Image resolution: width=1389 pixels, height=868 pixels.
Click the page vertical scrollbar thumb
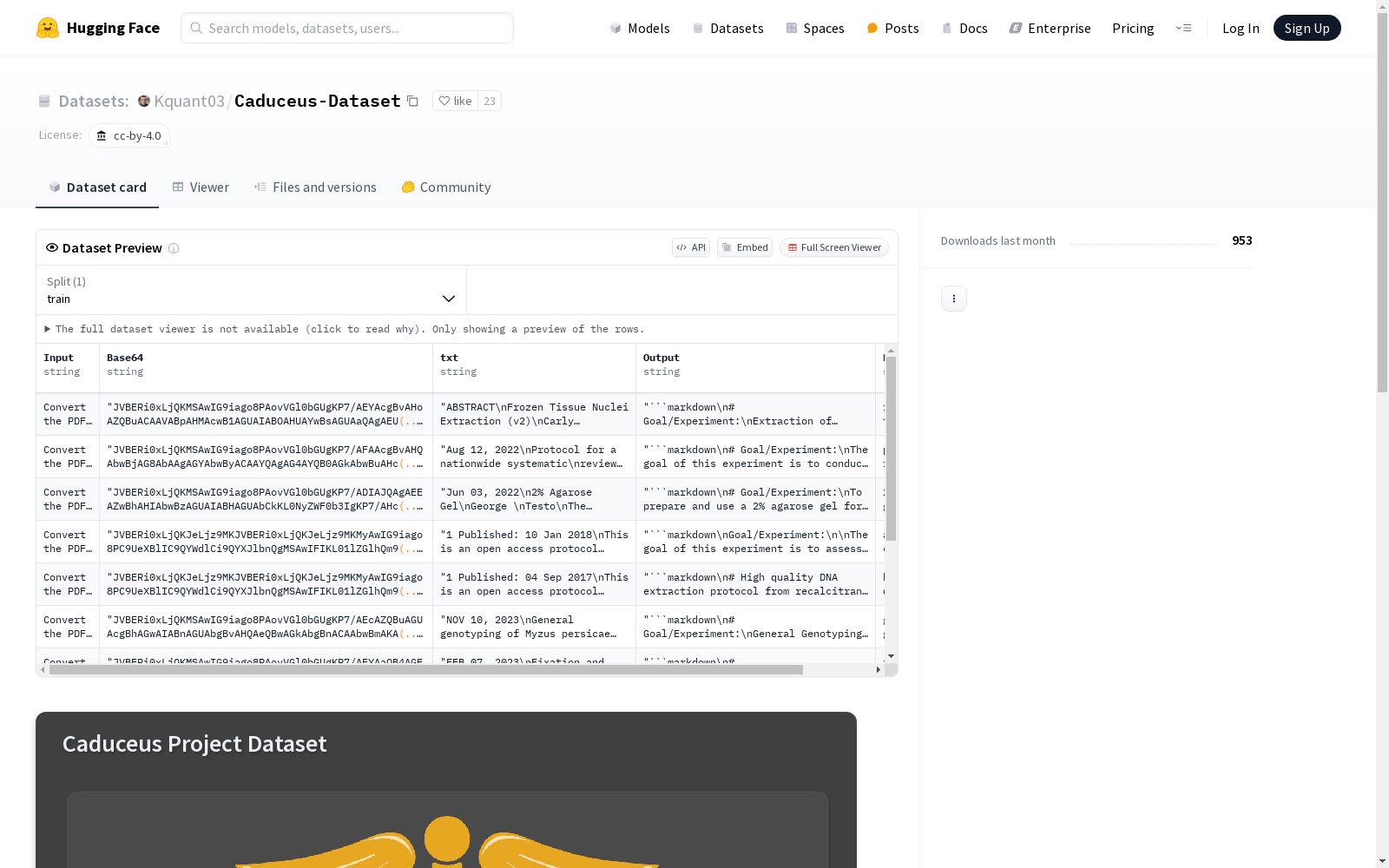(x=1382, y=203)
